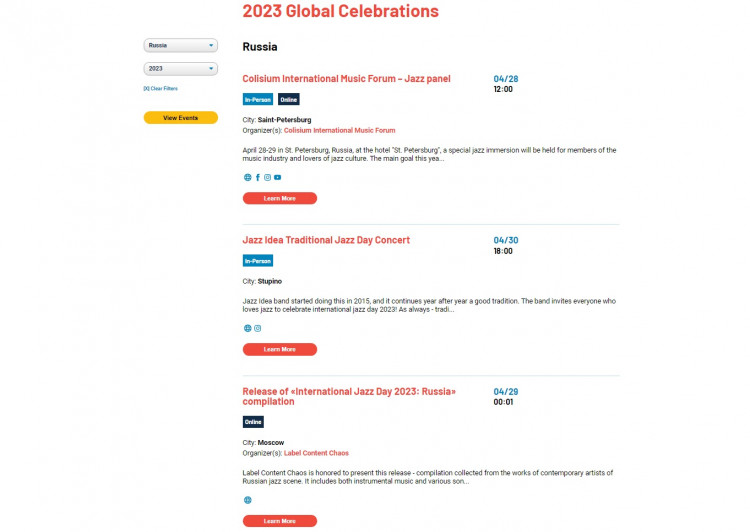Open Jazz Idea Traditional Jazz Day Concert title
The width and height of the screenshot is (750, 532).
tap(326, 240)
